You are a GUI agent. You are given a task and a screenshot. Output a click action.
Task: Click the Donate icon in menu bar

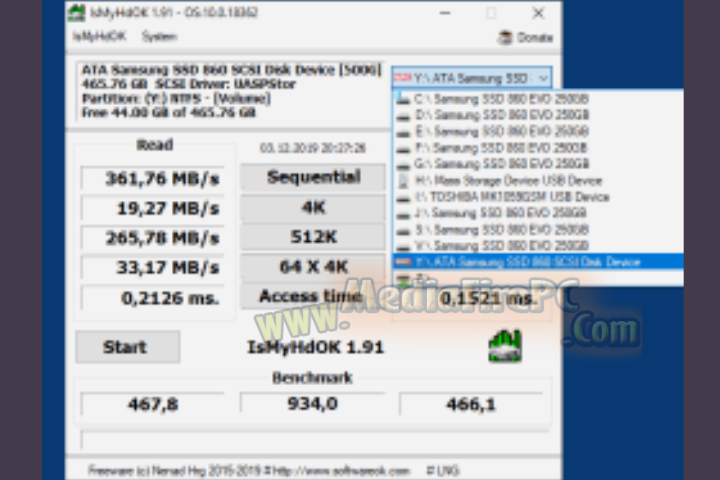click(x=505, y=37)
